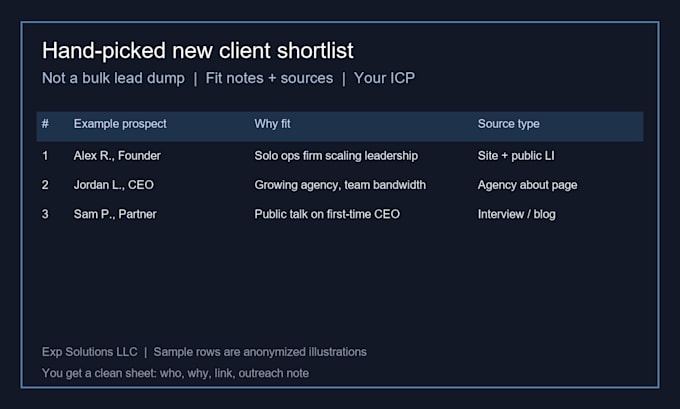This screenshot has height=409, width=680.
Task: Select 'Sam P., Partner' prospect cell
Action: pyautogui.click(x=115, y=214)
